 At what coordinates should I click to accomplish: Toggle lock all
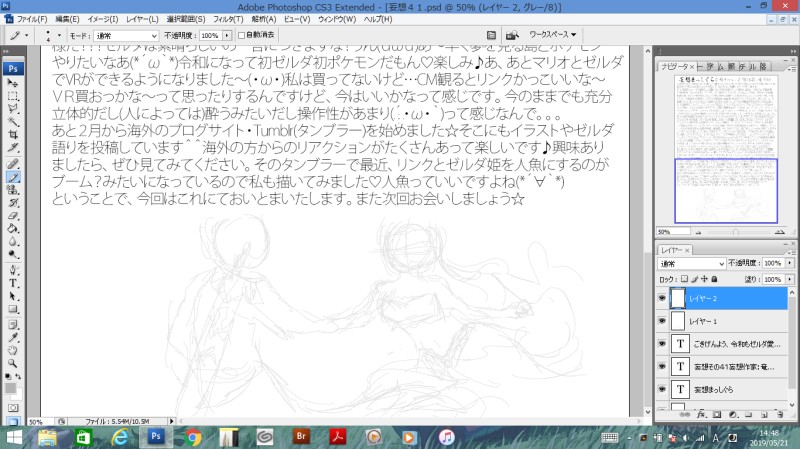714,279
